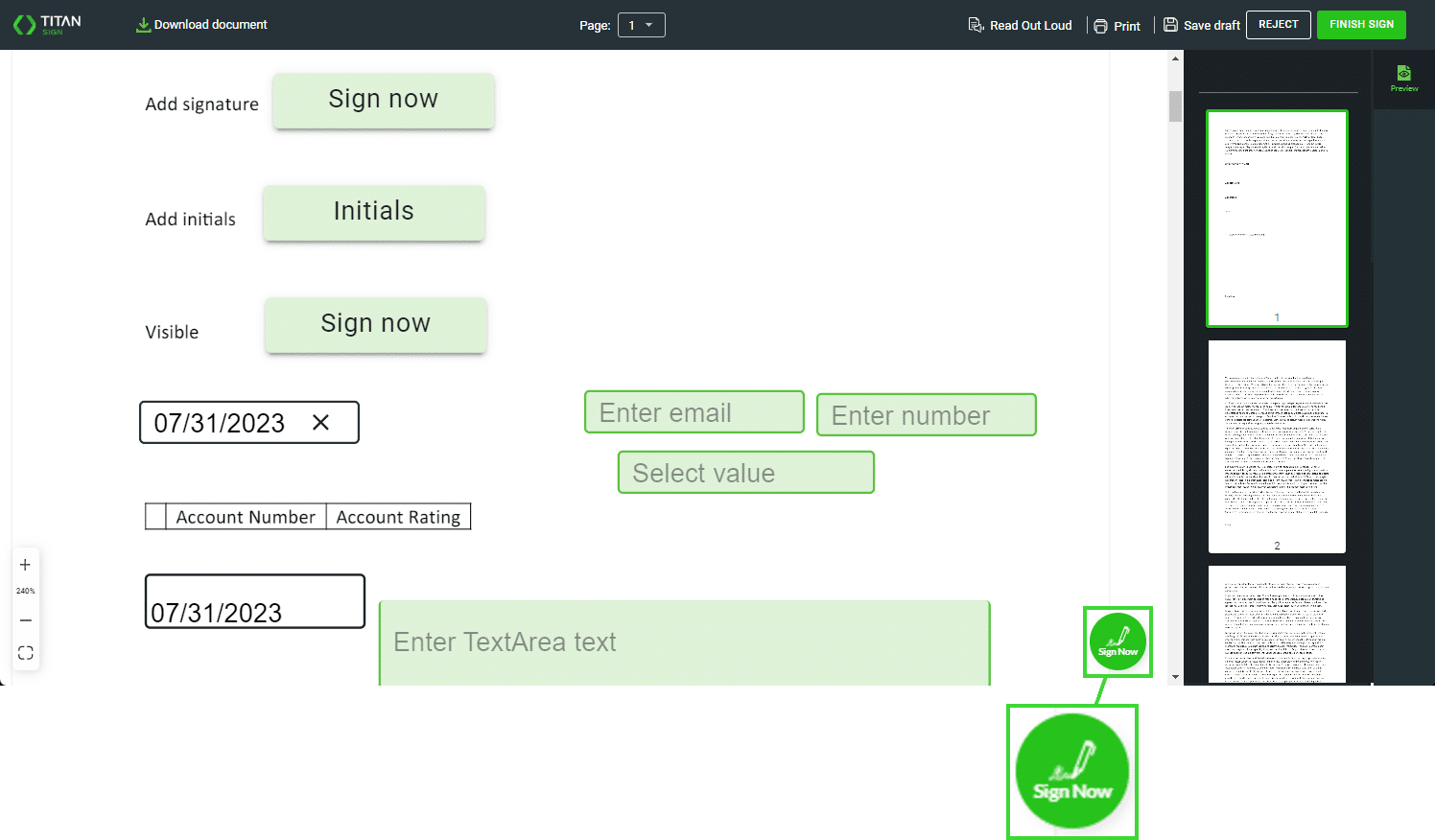
Task: Click Sign now next to Add signature
Action: point(383,100)
